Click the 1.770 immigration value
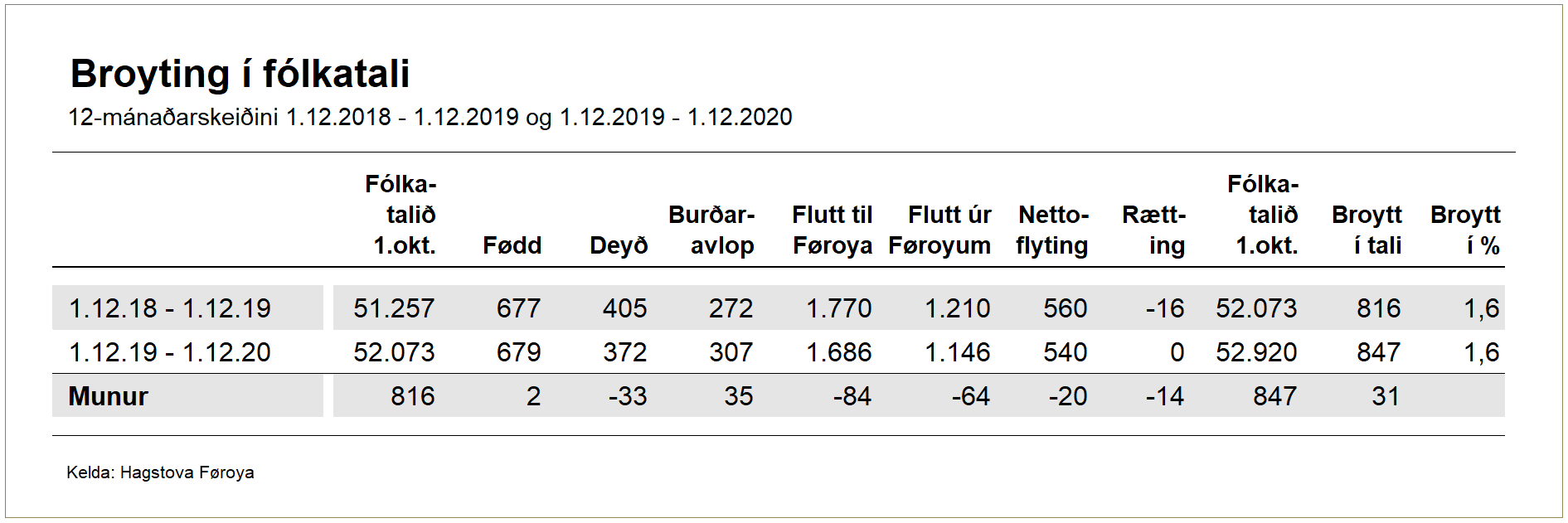Screen dimensions: 1568x523 pos(838,308)
